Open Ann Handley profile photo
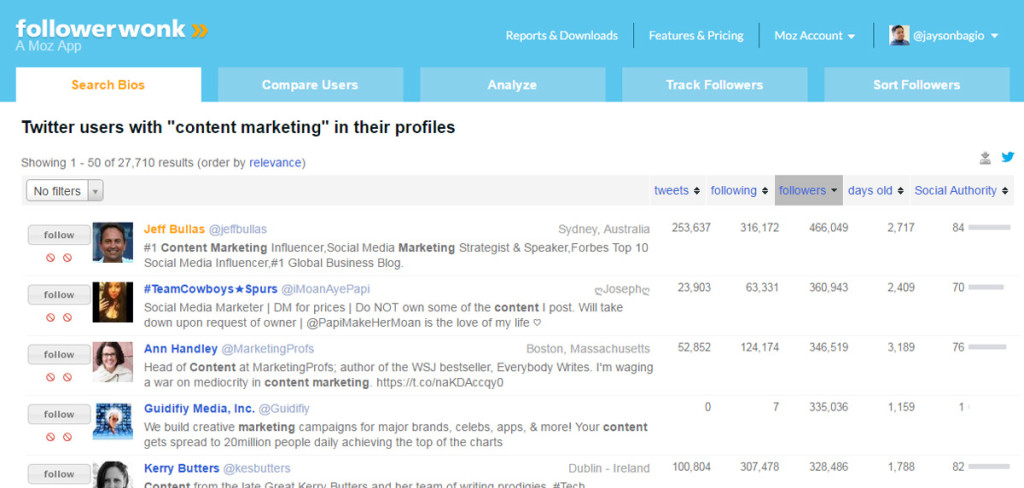 pos(112,361)
